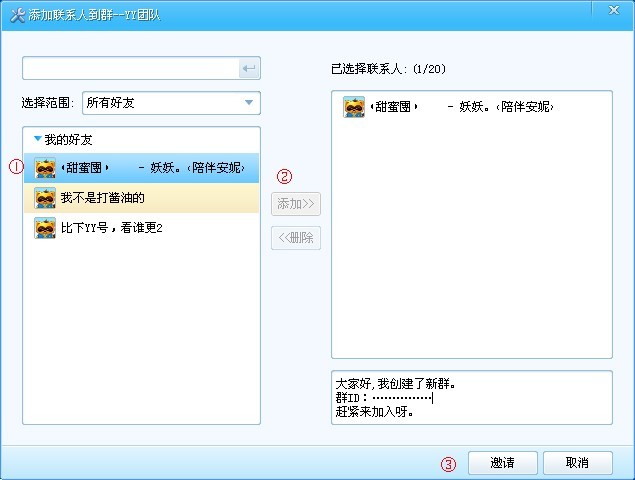Click the 取消 button

(x=577, y=463)
